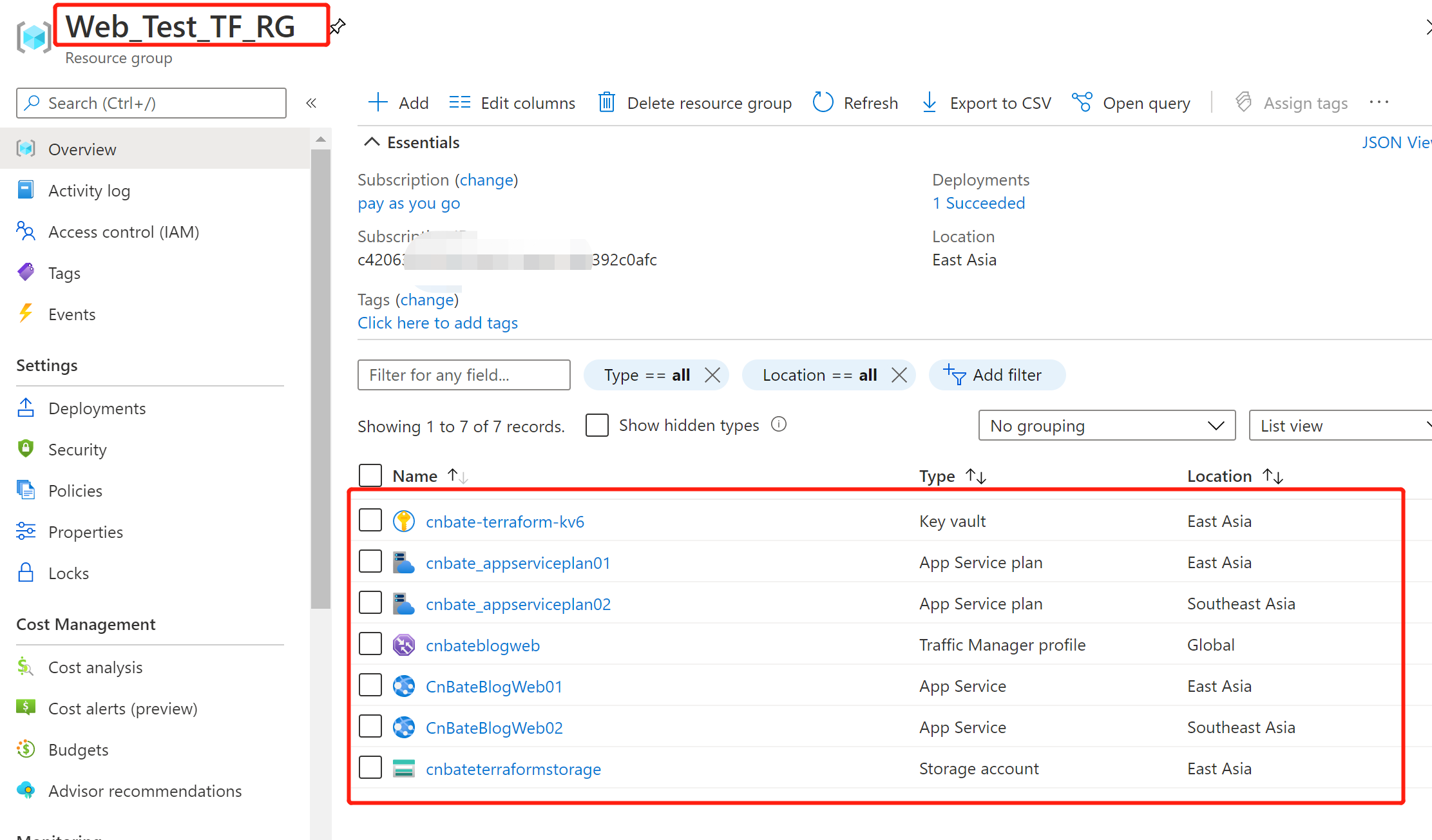Viewport: 1432px width, 840px height.
Task: Click Search (Ctrl+/) field
Action: (x=151, y=103)
